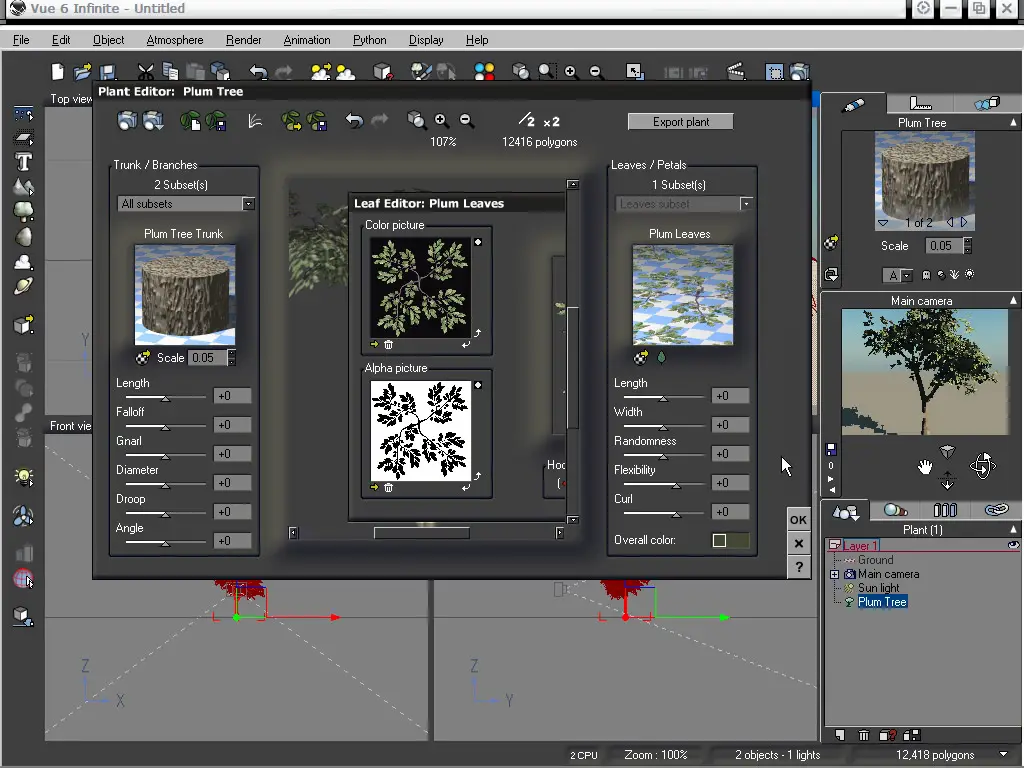Switch to the materials spheres panel icon
The height and width of the screenshot is (768, 1024).
(x=896, y=510)
